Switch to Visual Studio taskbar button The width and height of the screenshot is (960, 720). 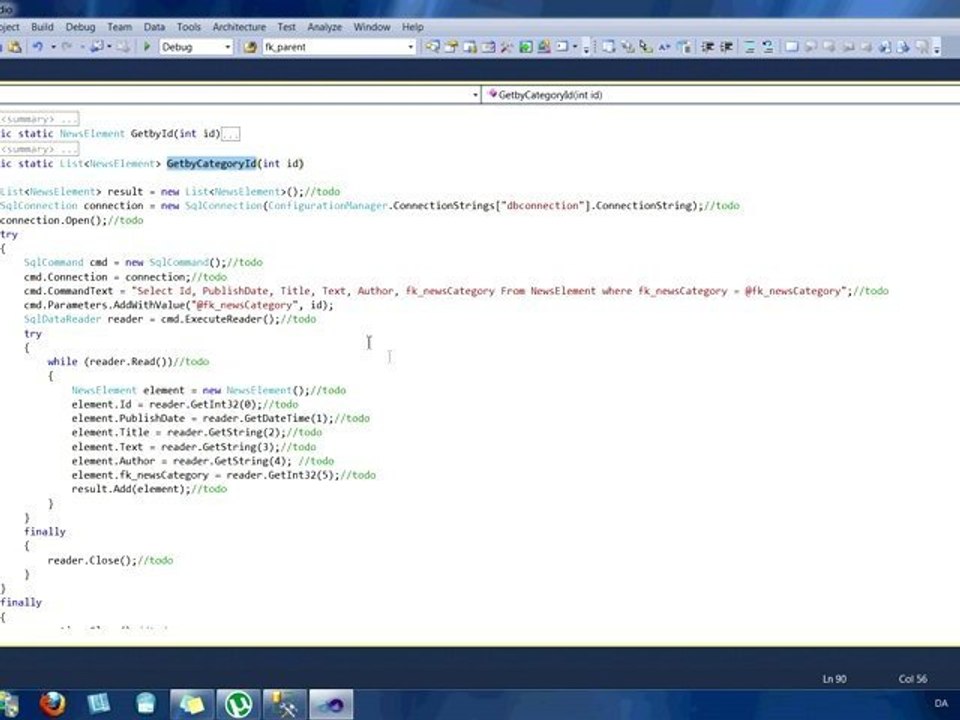tap(331, 704)
